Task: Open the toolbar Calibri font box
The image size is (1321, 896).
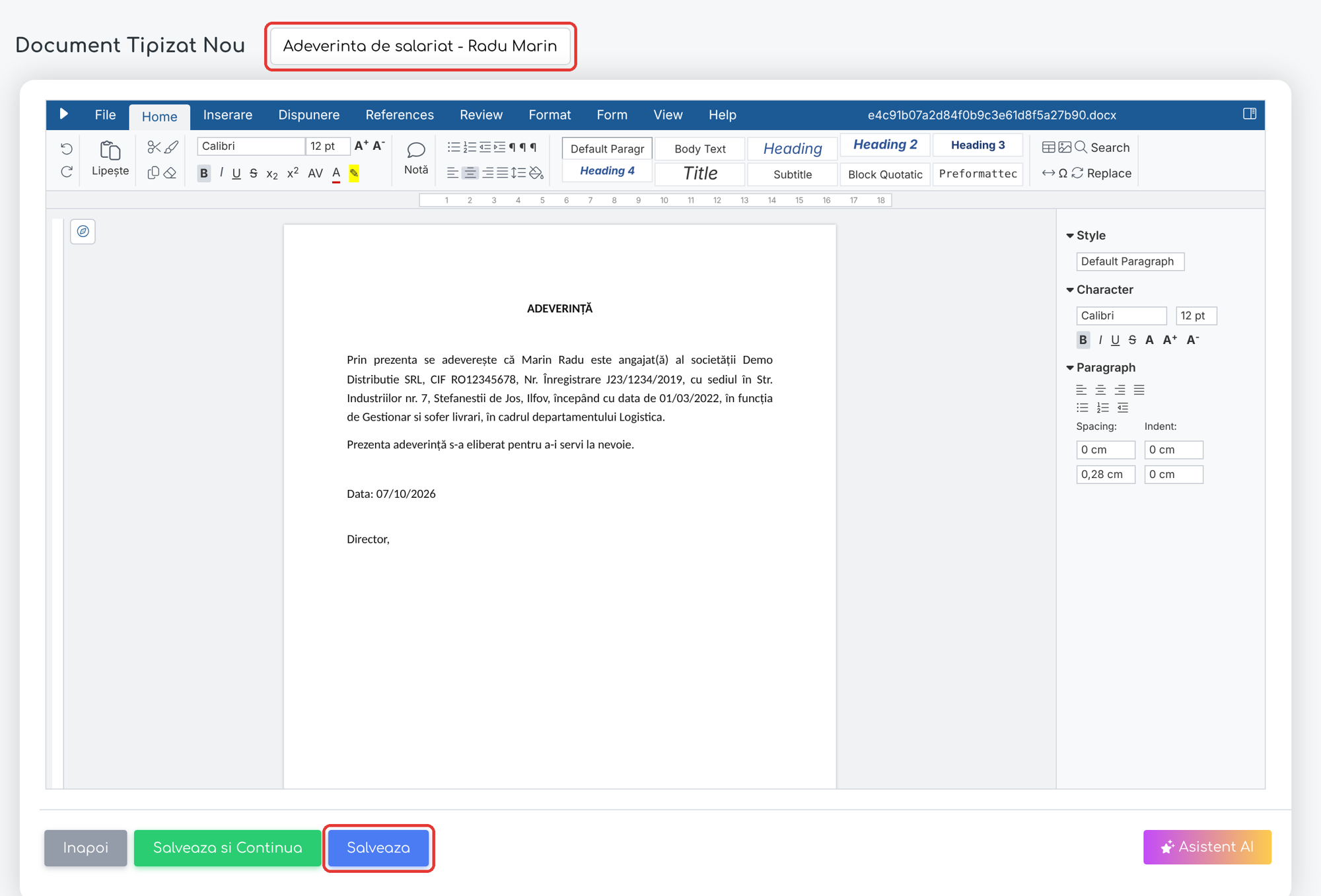Action: click(251, 146)
